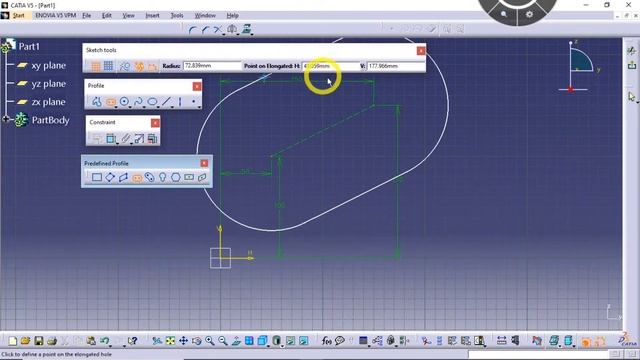Viewport: 640px width, 360px height.
Task: Open the Edit menu
Action: pyautogui.click(x=107, y=16)
